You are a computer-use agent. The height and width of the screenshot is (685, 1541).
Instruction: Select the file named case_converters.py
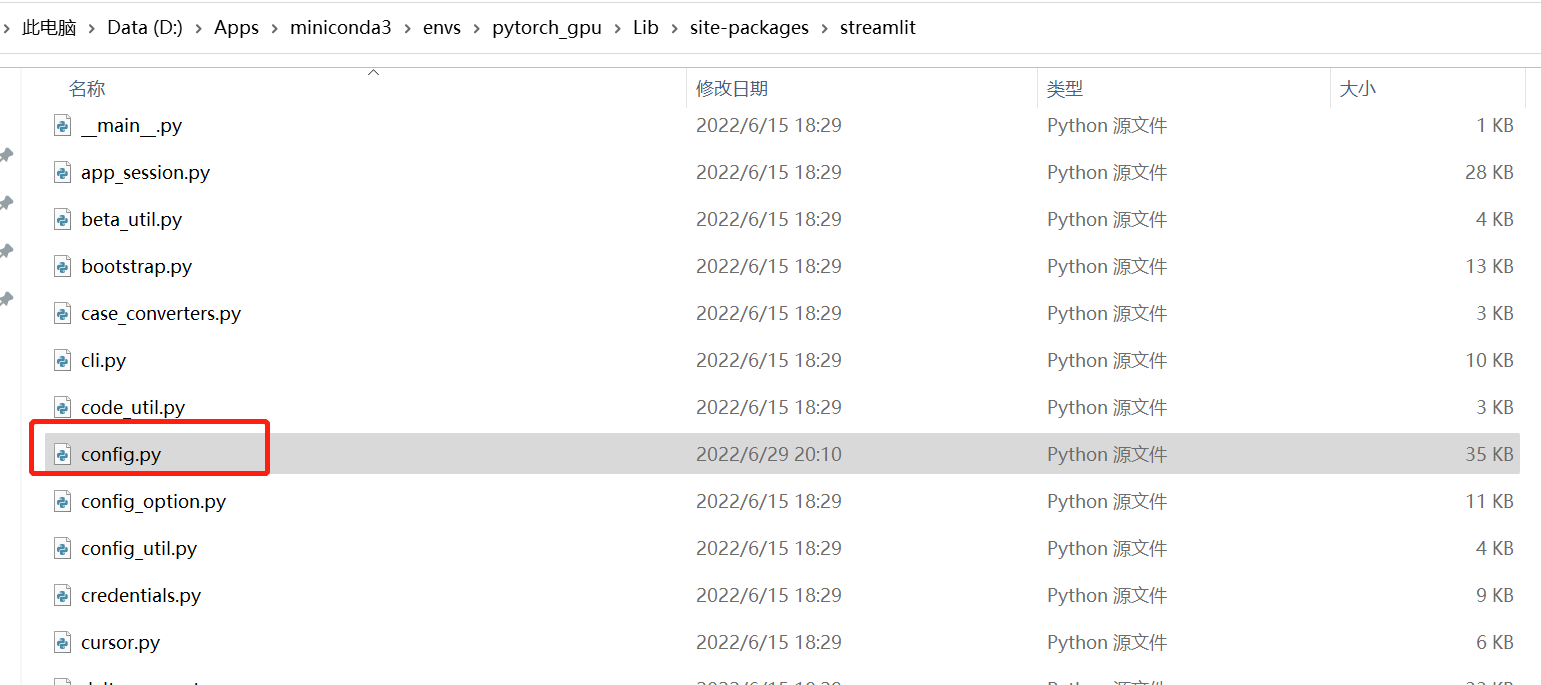tap(161, 314)
